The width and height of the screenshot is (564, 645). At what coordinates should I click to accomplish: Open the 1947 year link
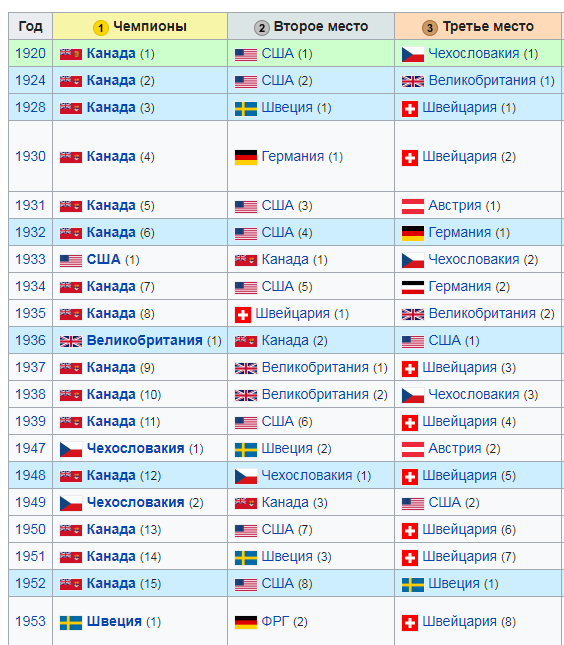click(30, 448)
